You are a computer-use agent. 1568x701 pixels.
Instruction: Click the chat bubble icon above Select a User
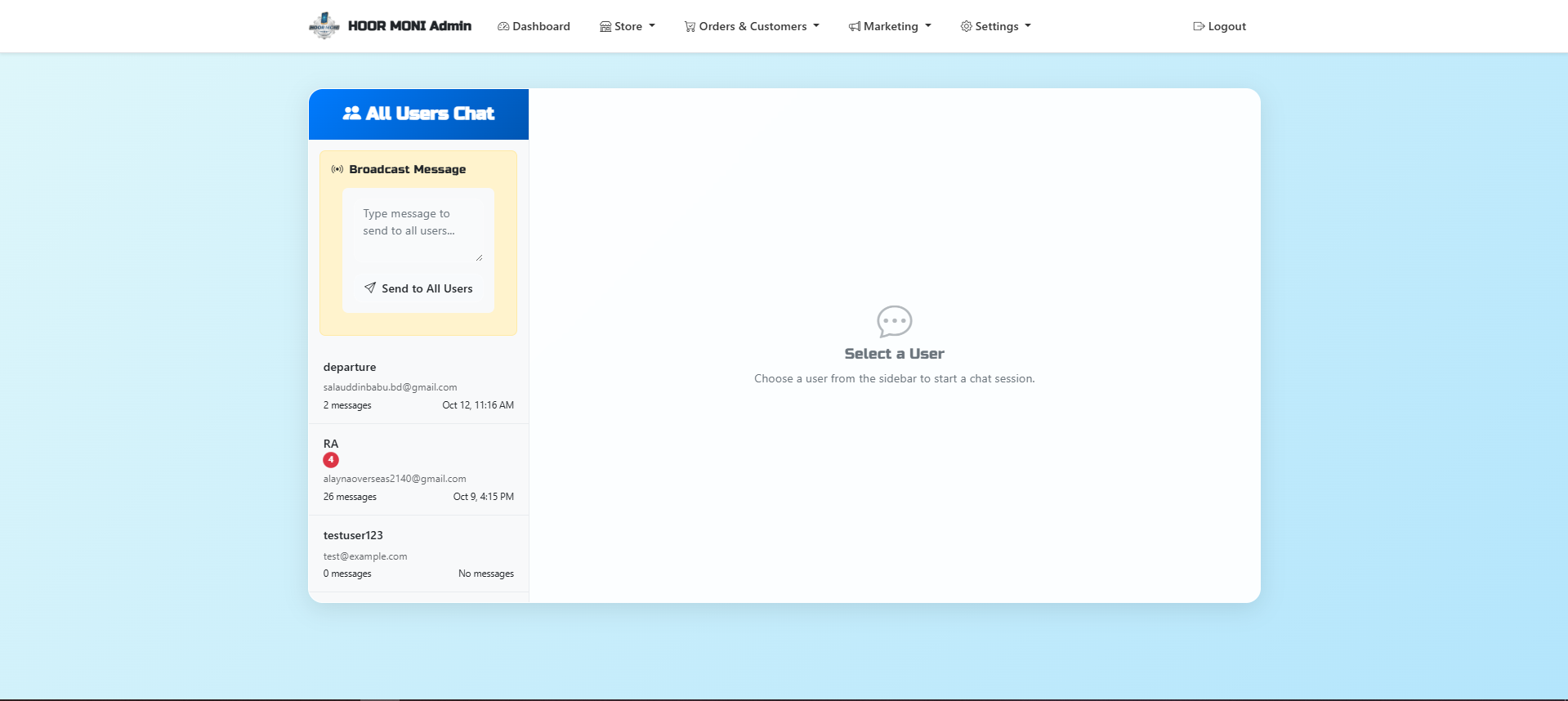[895, 321]
